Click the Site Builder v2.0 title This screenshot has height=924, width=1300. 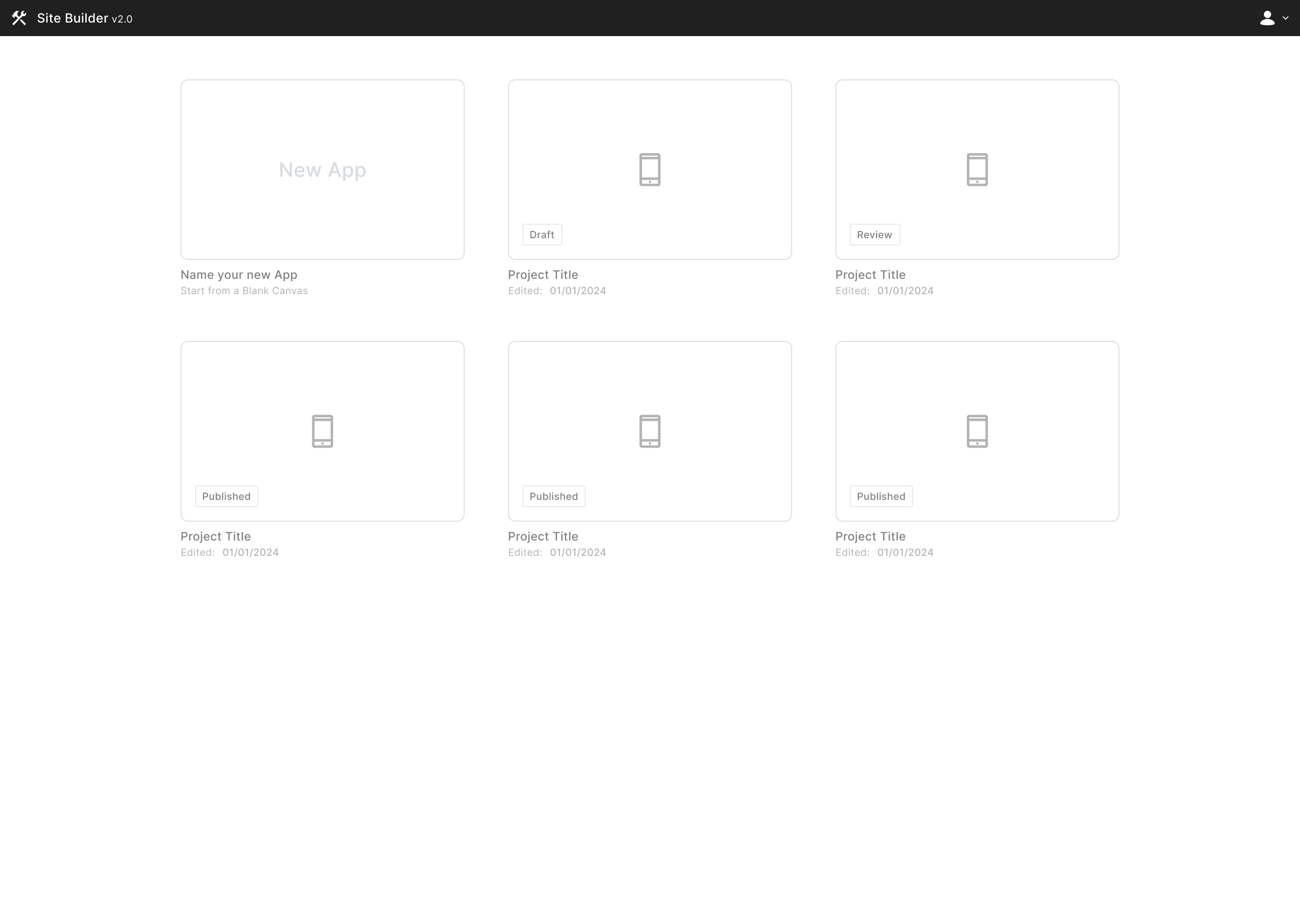coord(84,18)
